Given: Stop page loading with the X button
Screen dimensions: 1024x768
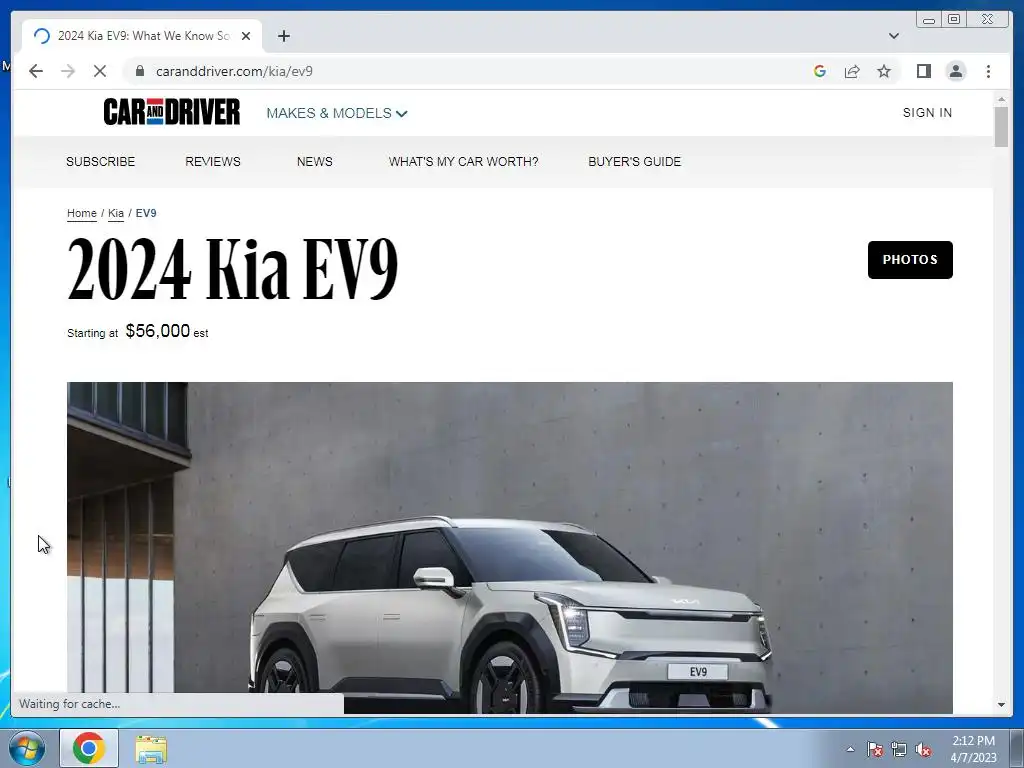Looking at the screenshot, I should point(100,71).
